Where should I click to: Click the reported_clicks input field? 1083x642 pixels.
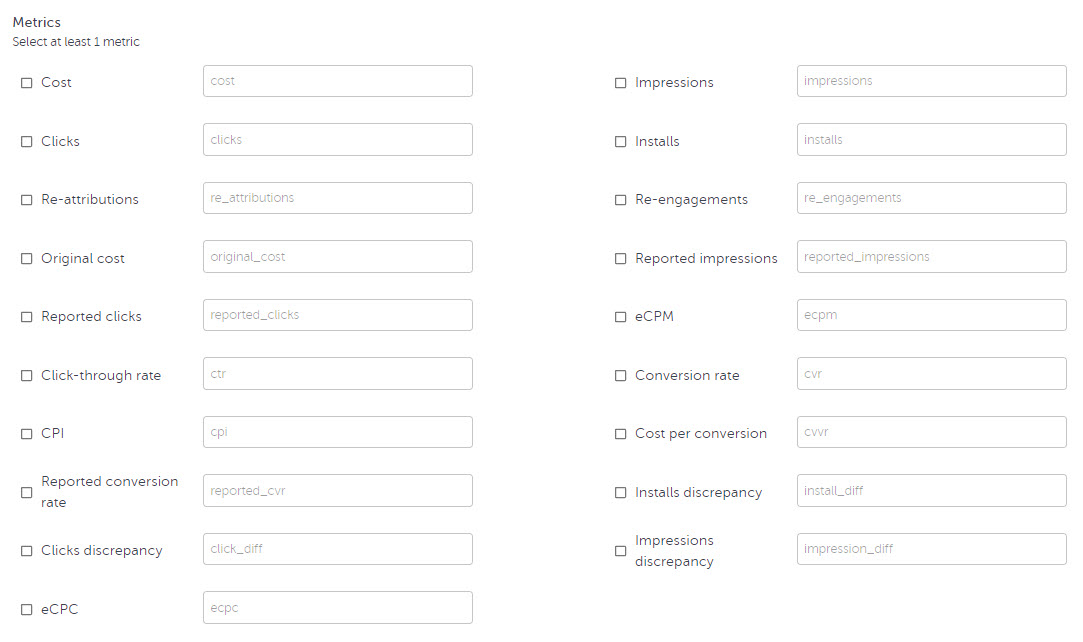coord(337,315)
